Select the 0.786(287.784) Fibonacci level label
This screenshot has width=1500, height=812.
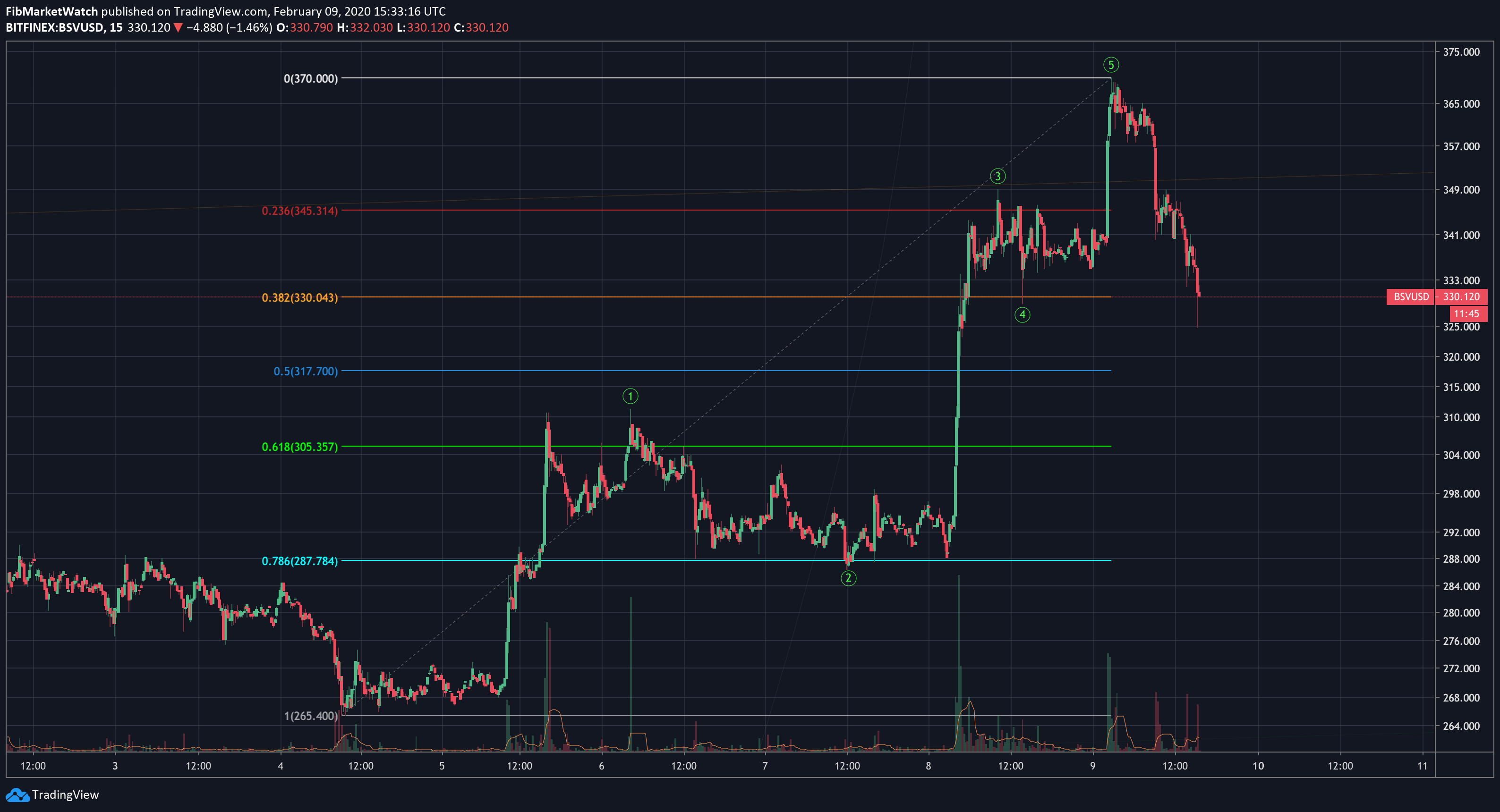pyautogui.click(x=299, y=561)
